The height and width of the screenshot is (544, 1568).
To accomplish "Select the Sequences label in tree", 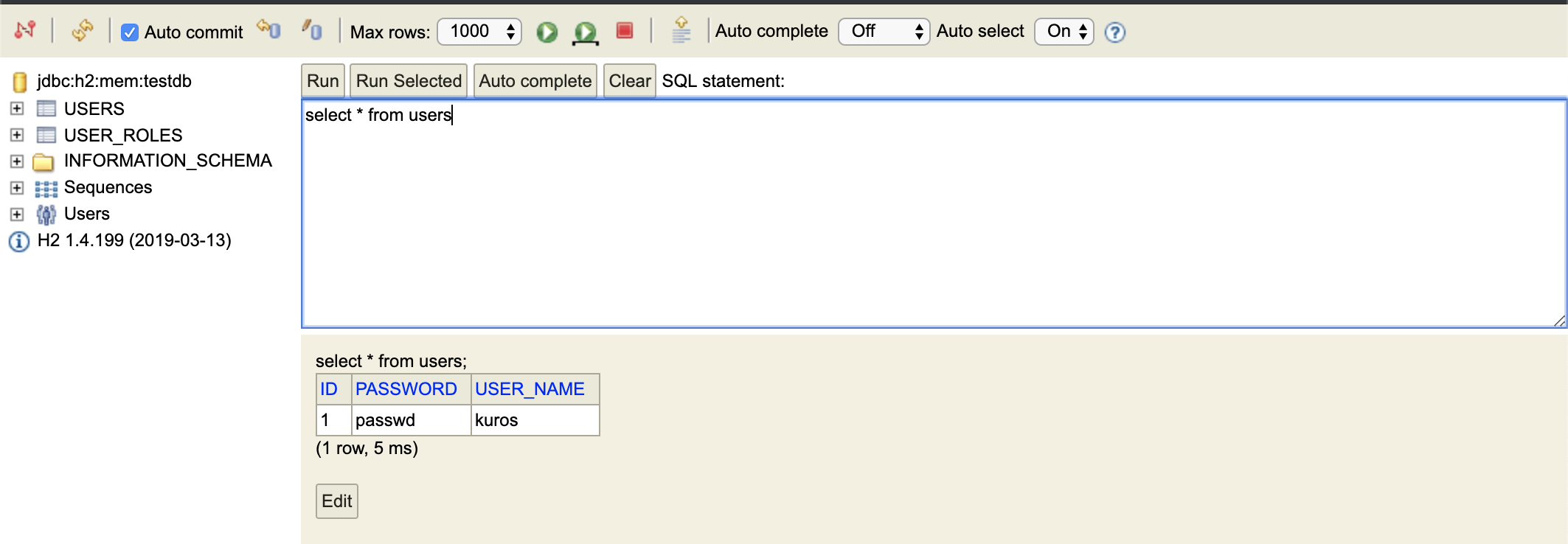I will pyautogui.click(x=108, y=187).
